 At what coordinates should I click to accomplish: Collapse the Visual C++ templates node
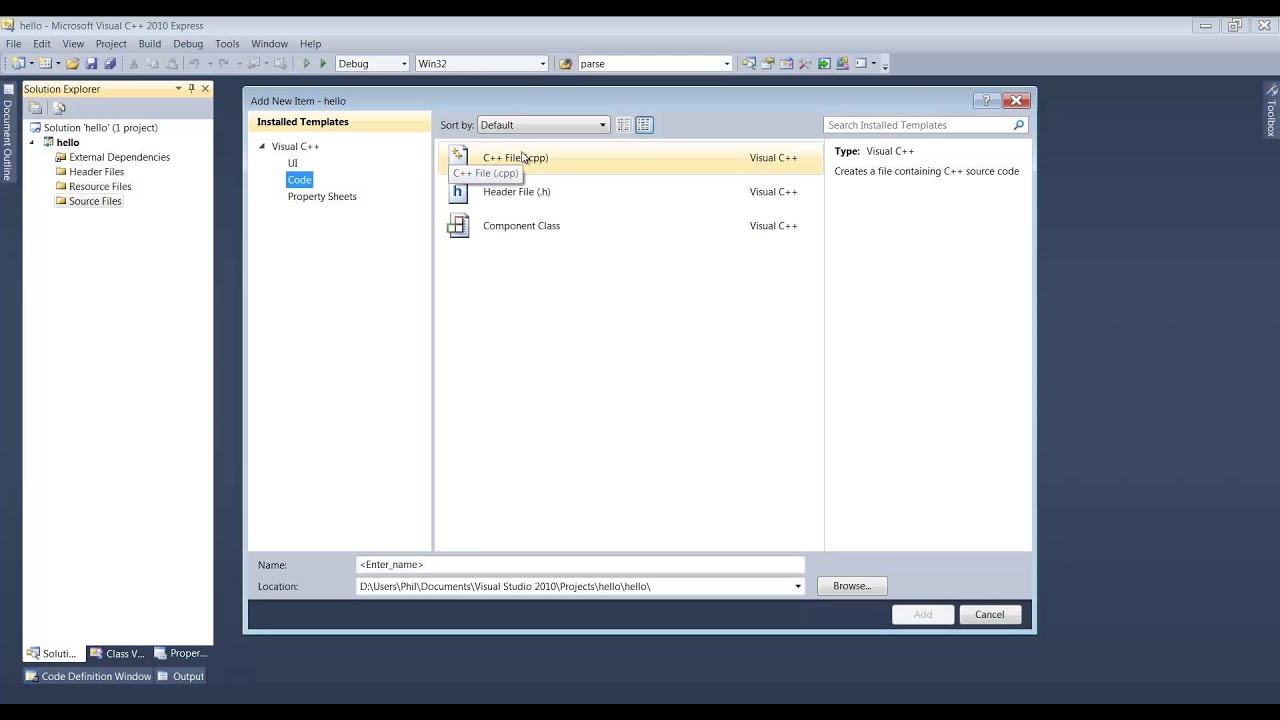coord(262,146)
